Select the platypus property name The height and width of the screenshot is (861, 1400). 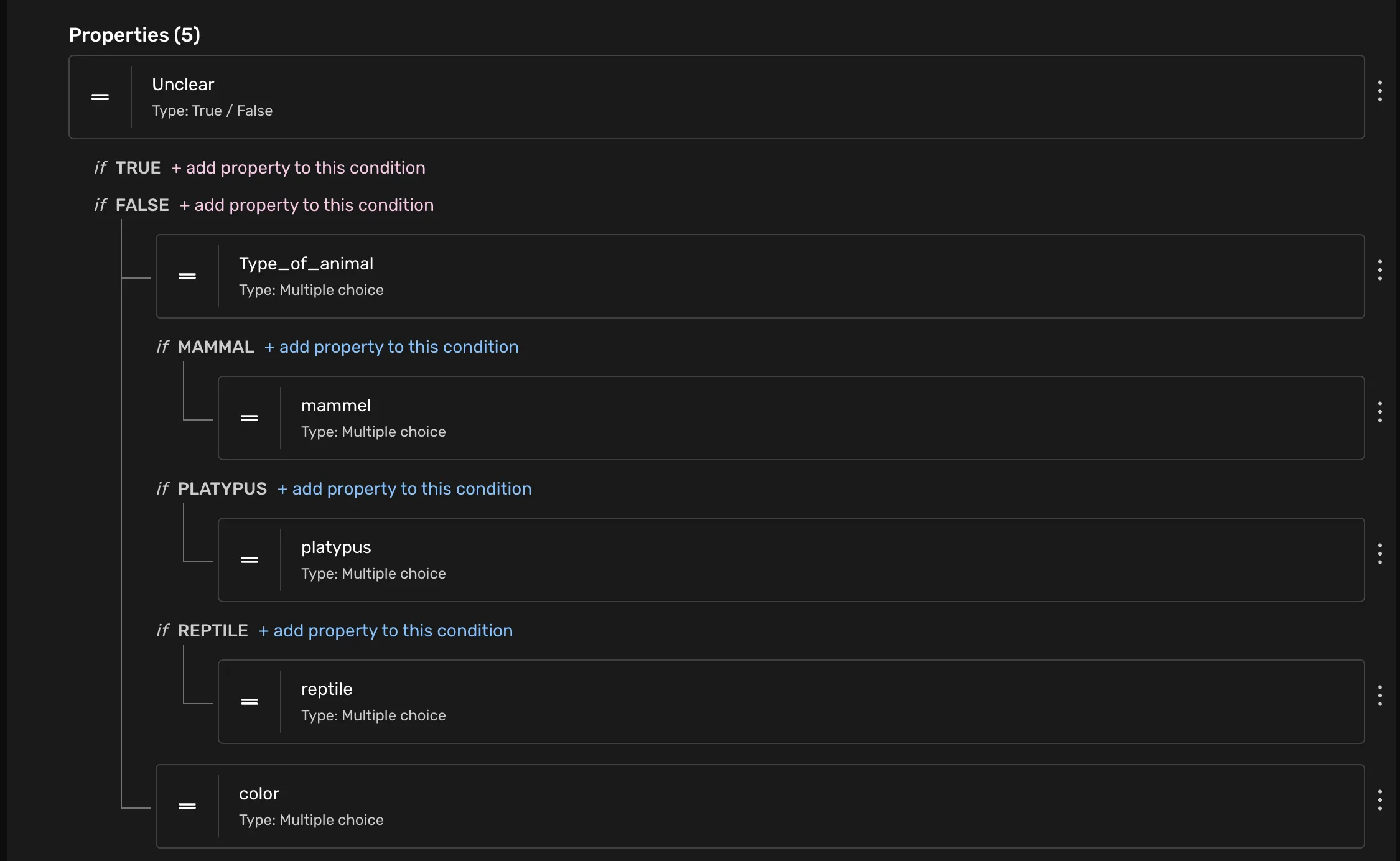(336, 548)
